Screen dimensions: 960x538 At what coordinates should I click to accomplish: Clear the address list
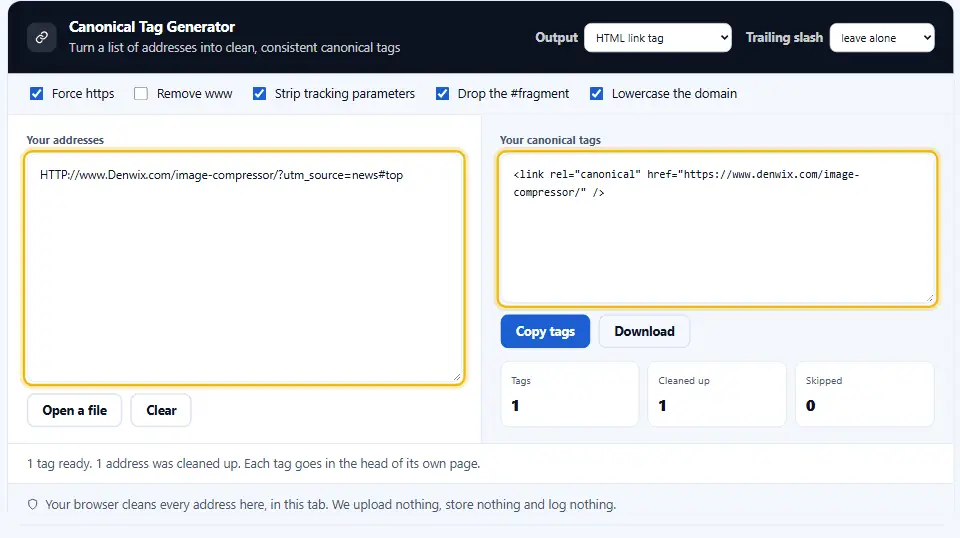click(161, 410)
